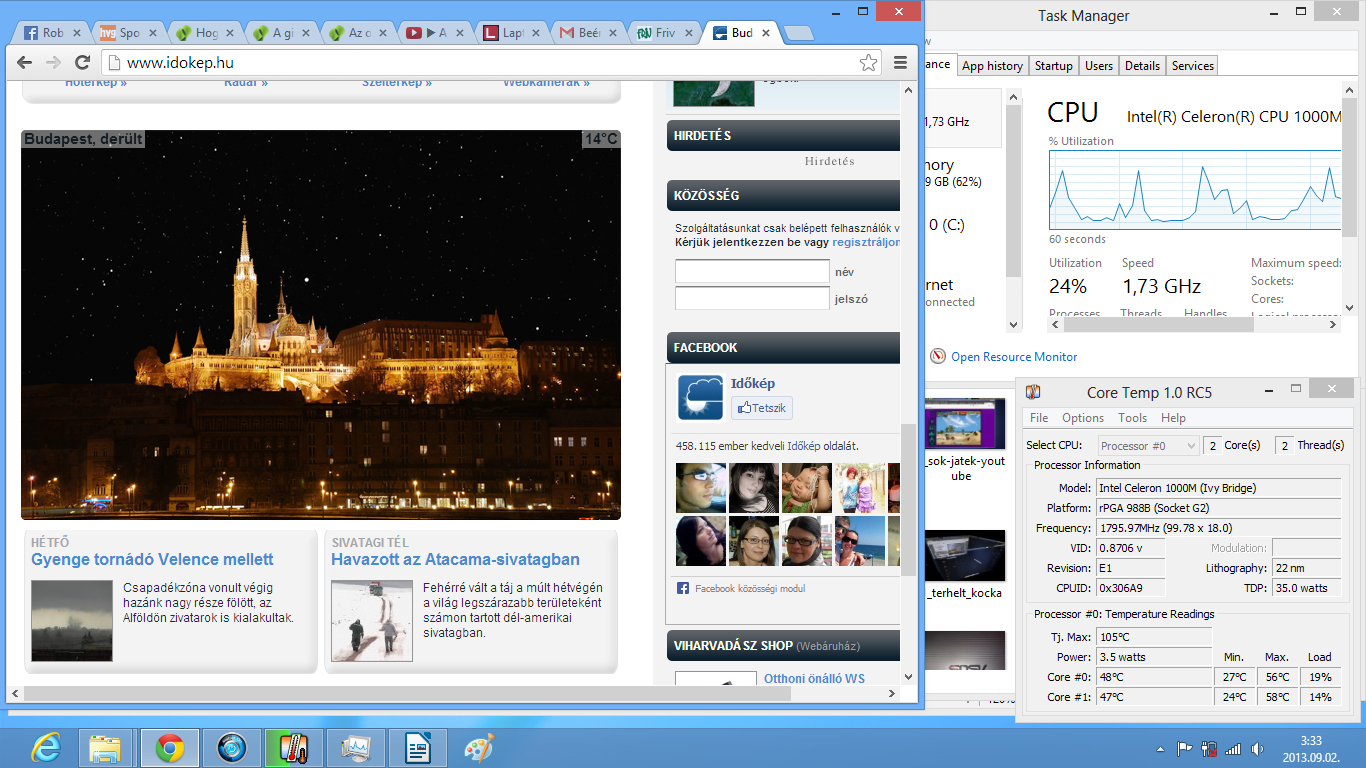This screenshot has width=1366, height=768.
Task: Click the network signal tray icon
Action: point(1233,748)
